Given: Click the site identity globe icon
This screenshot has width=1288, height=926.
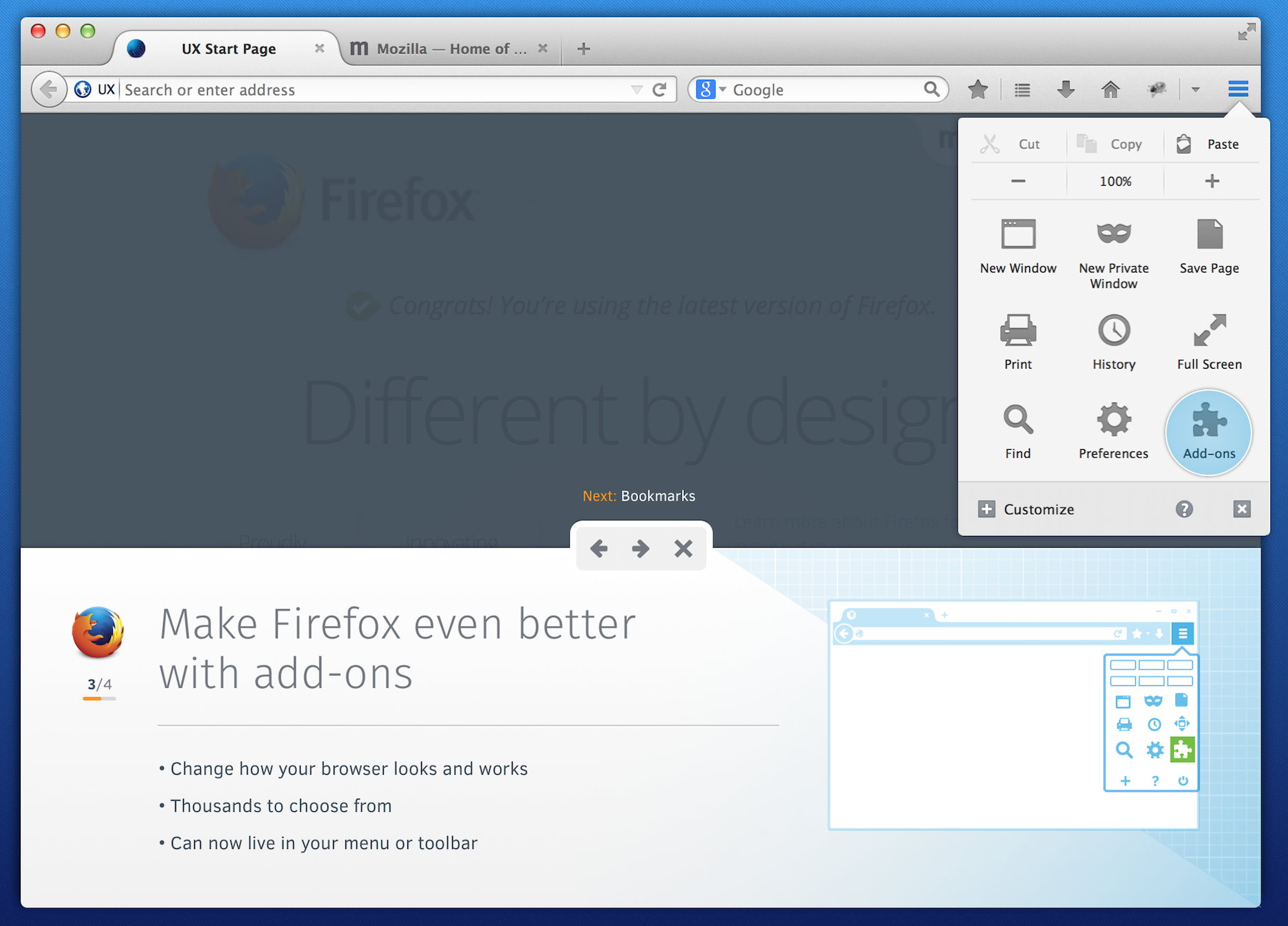Looking at the screenshot, I should tap(83, 89).
